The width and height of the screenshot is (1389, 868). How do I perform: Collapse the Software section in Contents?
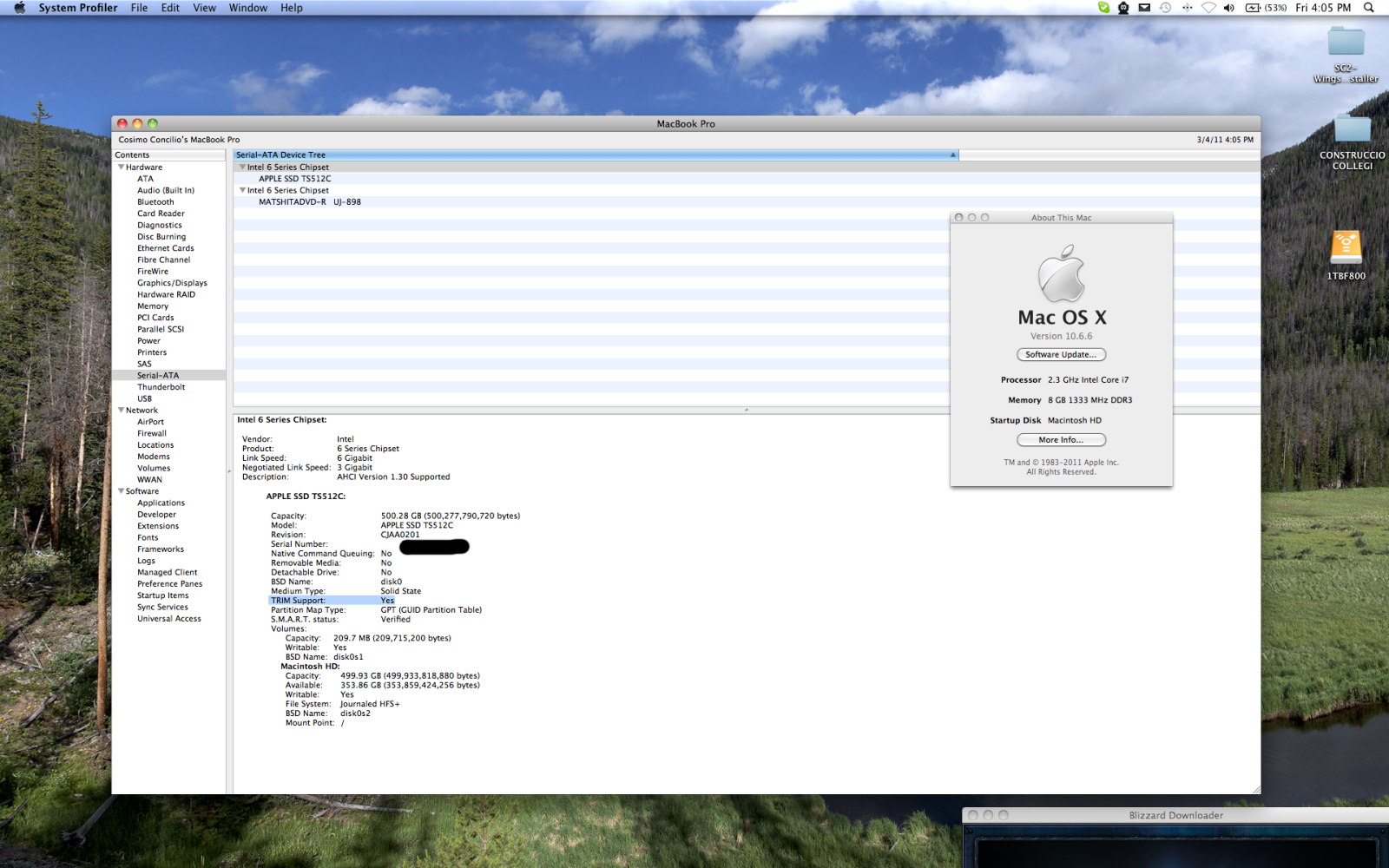click(x=121, y=490)
